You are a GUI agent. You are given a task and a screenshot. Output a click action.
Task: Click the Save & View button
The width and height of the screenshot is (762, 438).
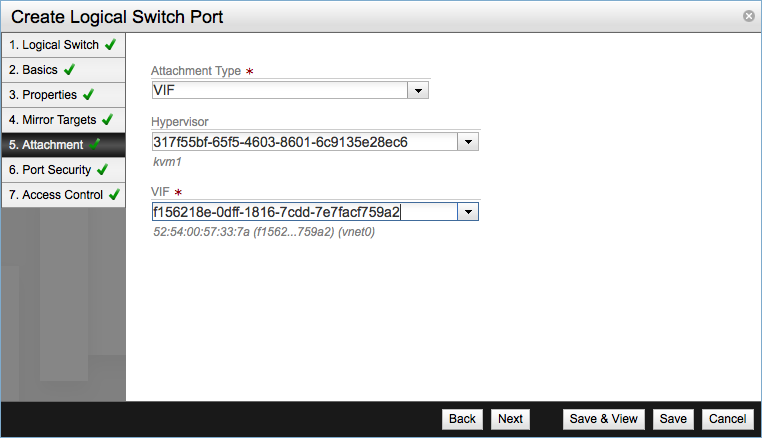click(603, 419)
